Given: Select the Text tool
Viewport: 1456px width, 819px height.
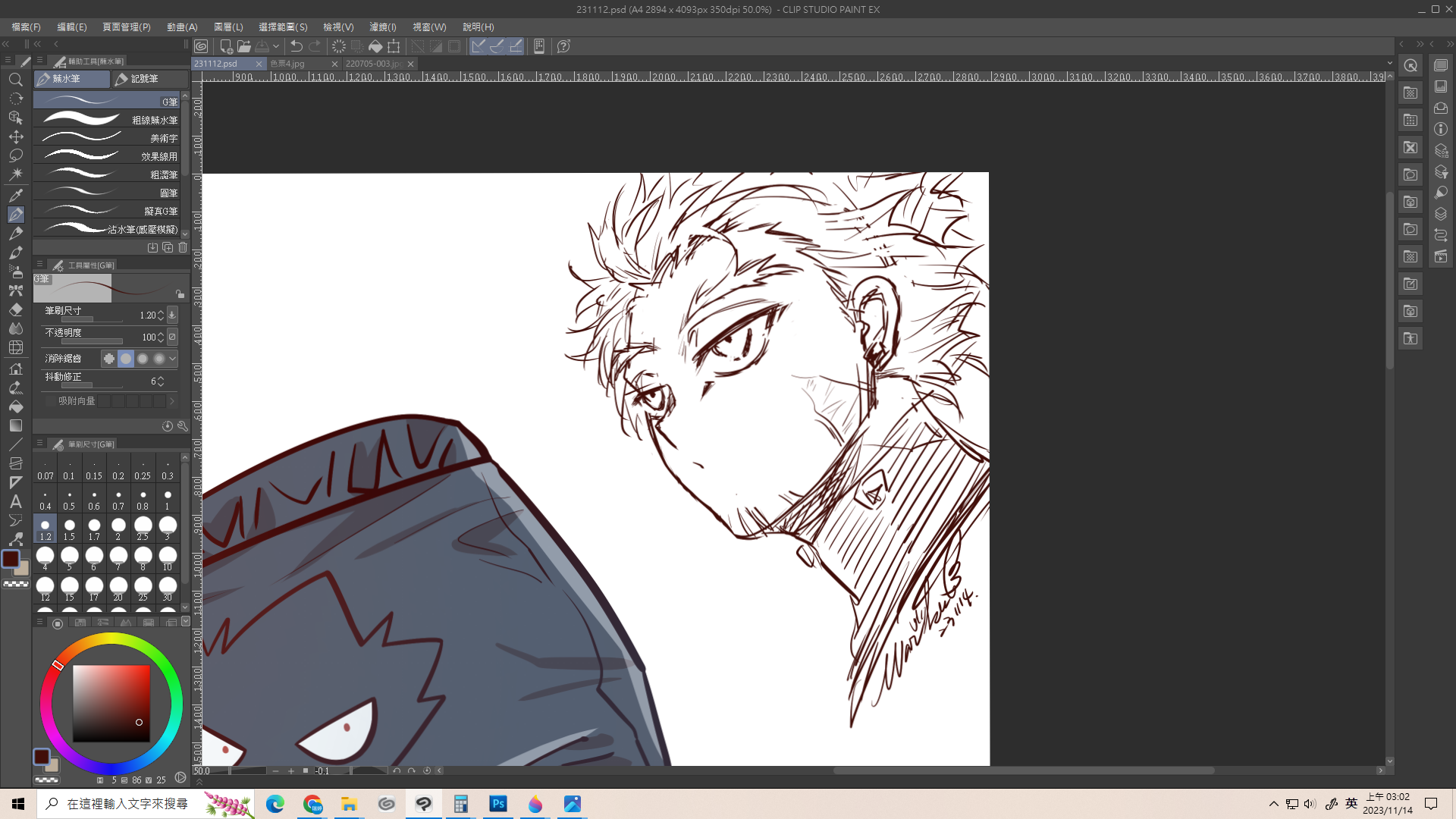Looking at the screenshot, I should click(x=15, y=501).
